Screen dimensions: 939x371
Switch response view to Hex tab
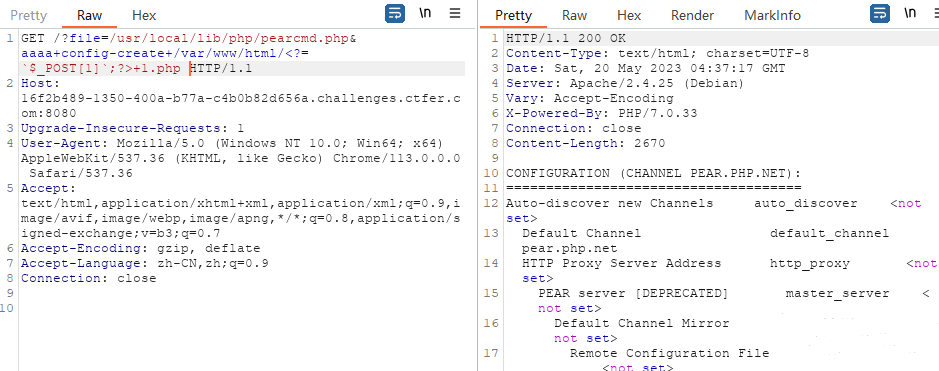629,15
